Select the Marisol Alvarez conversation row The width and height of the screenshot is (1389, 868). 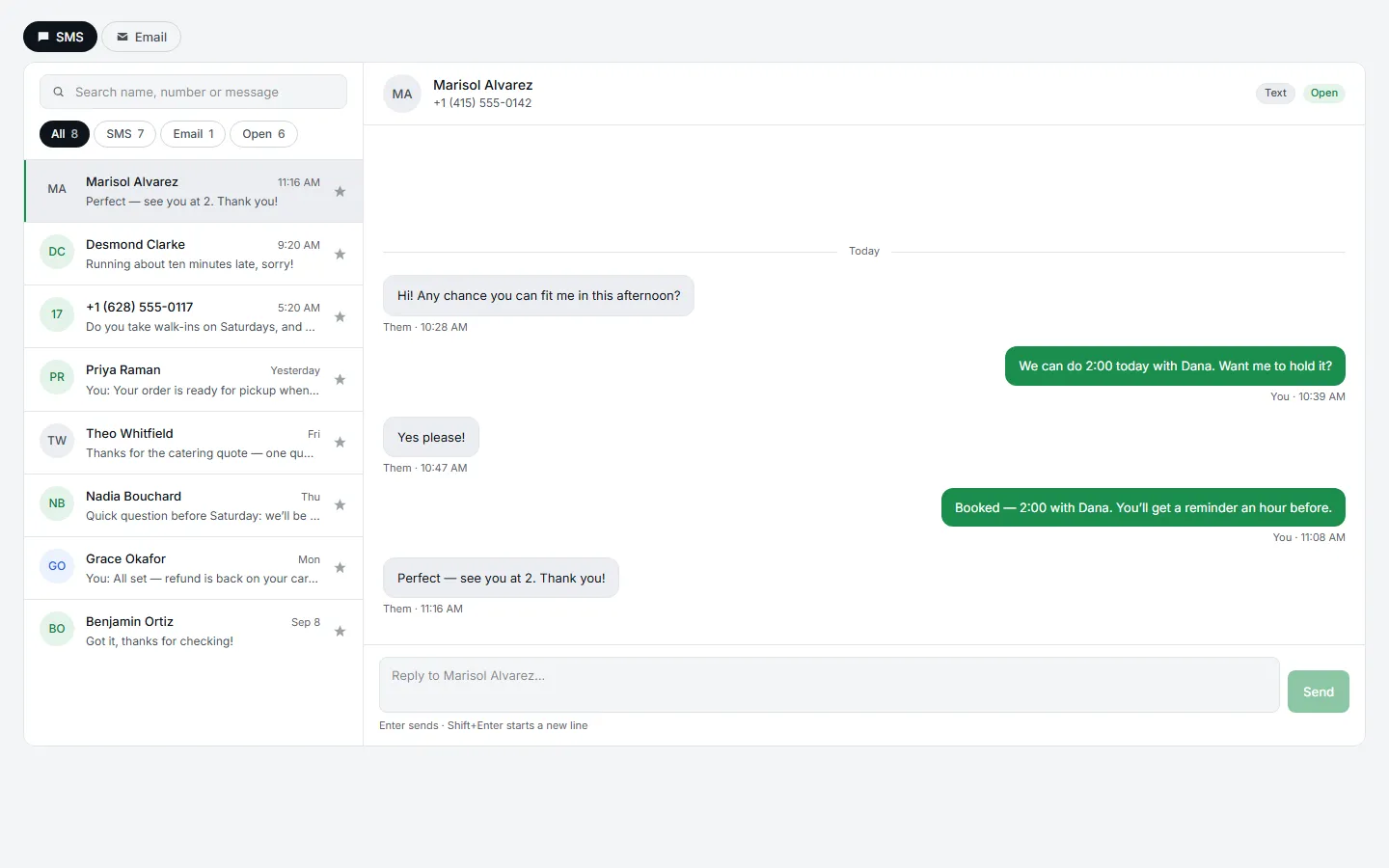pyautogui.click(x=194, y=191)
